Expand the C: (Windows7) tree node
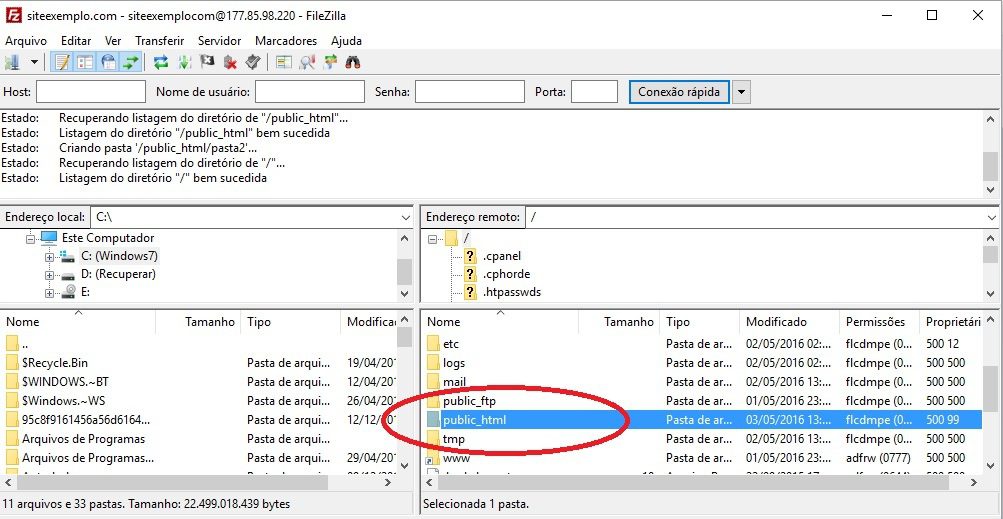Viewport: 1003px width, 519px height. [50, 256]
